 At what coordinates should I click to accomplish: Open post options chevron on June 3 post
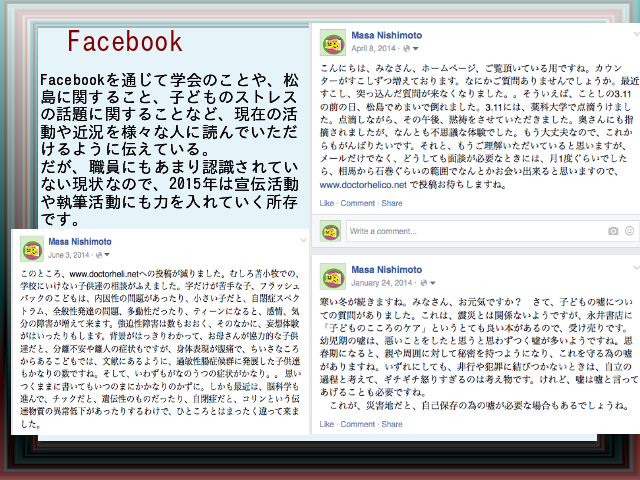click(x=303, y=240)
